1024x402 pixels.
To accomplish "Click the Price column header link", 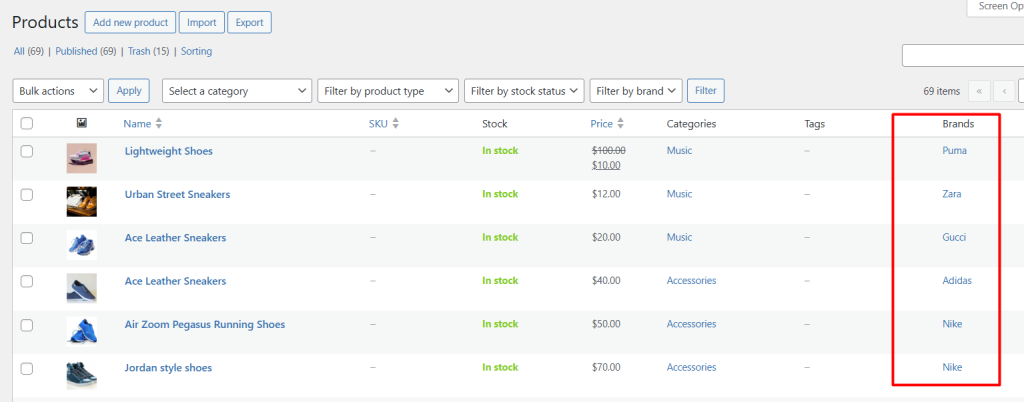I will tap(601, 123).
